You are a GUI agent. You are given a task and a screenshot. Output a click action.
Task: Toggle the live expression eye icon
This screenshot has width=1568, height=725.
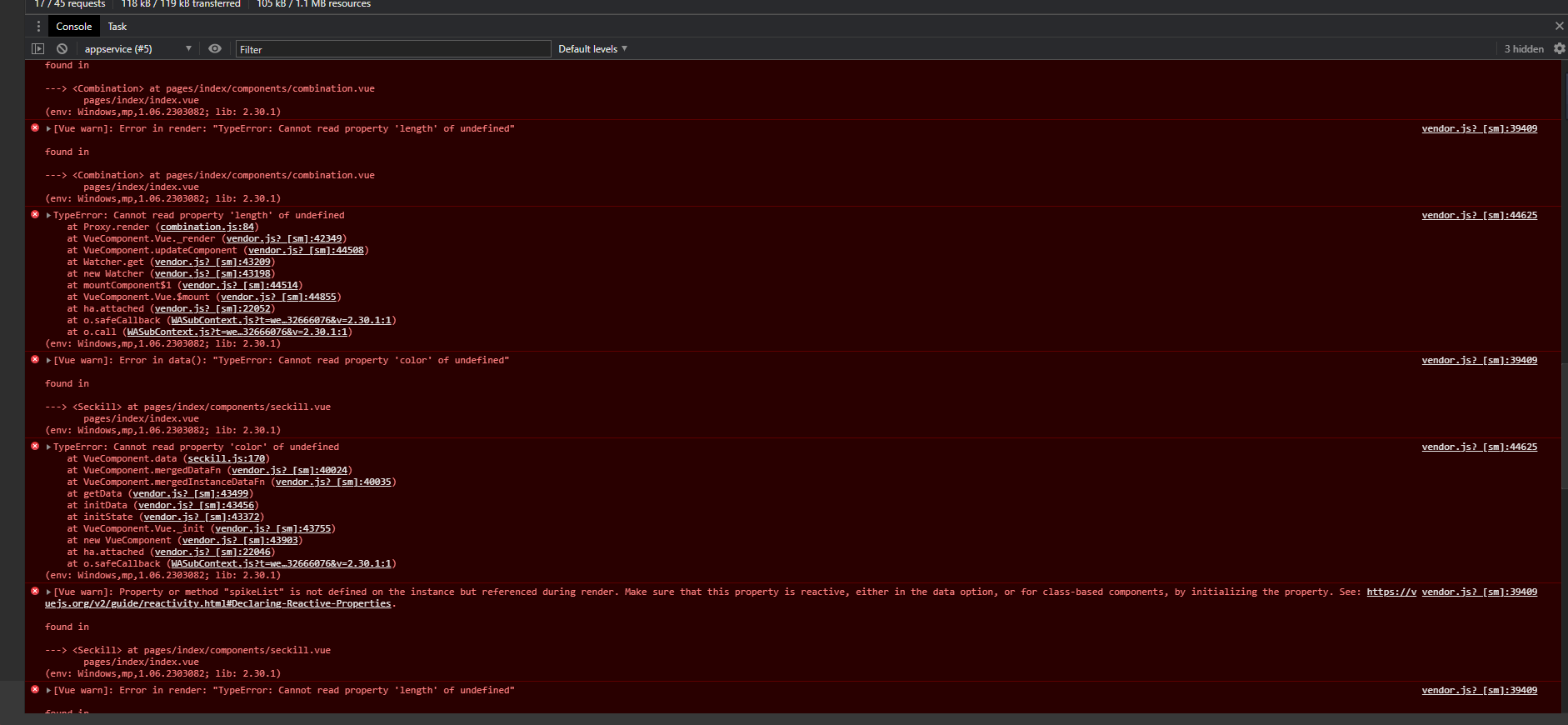(x=215, y=49)
